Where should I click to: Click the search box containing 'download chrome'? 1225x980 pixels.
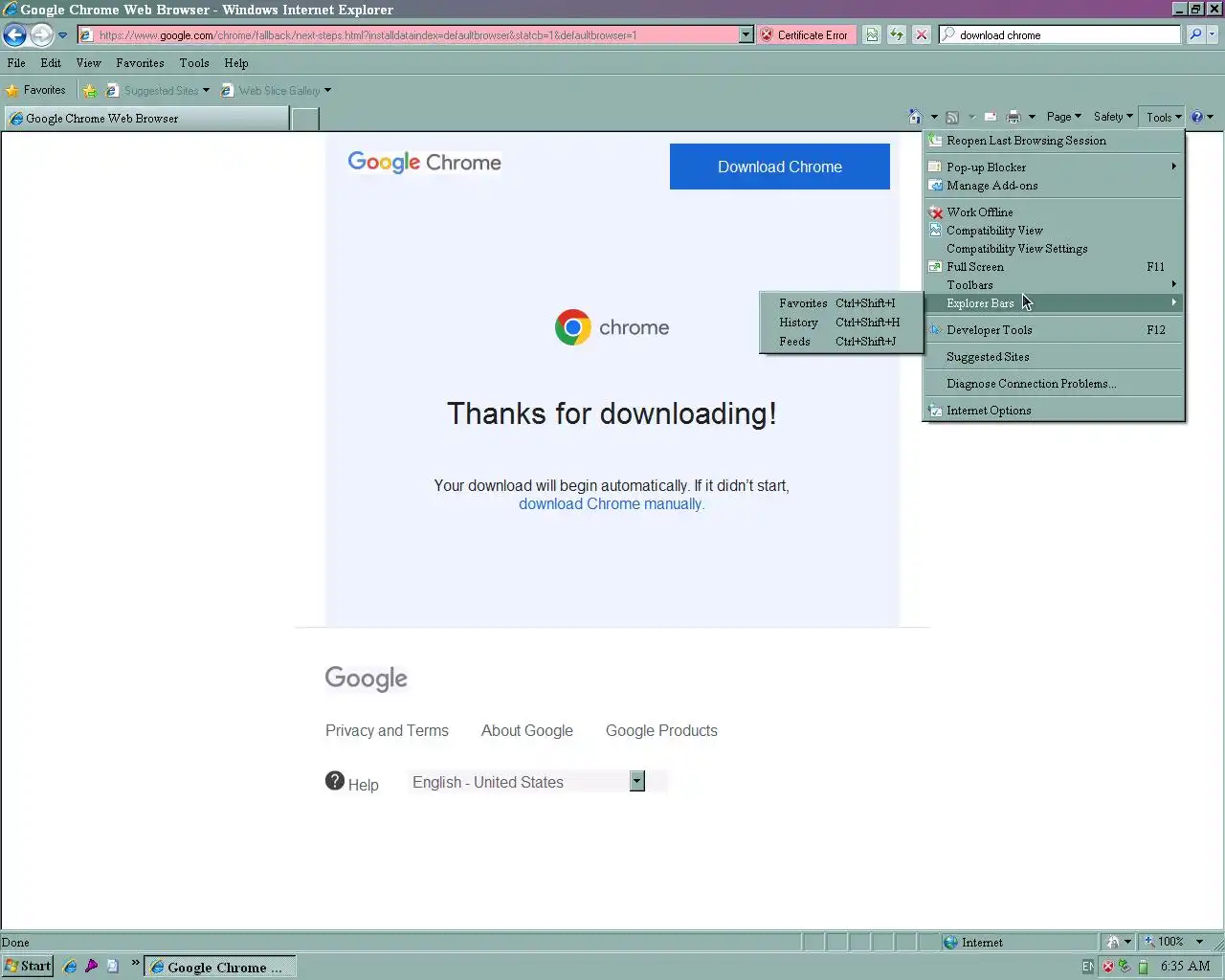pyautogui.click(x=1060, y=35)
